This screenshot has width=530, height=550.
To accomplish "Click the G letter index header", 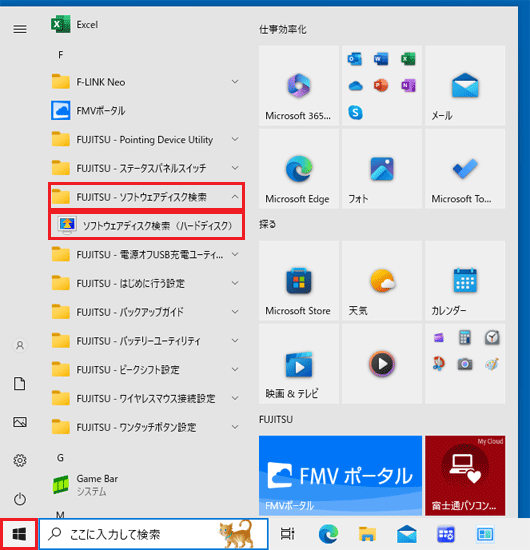I will (60, 458).
